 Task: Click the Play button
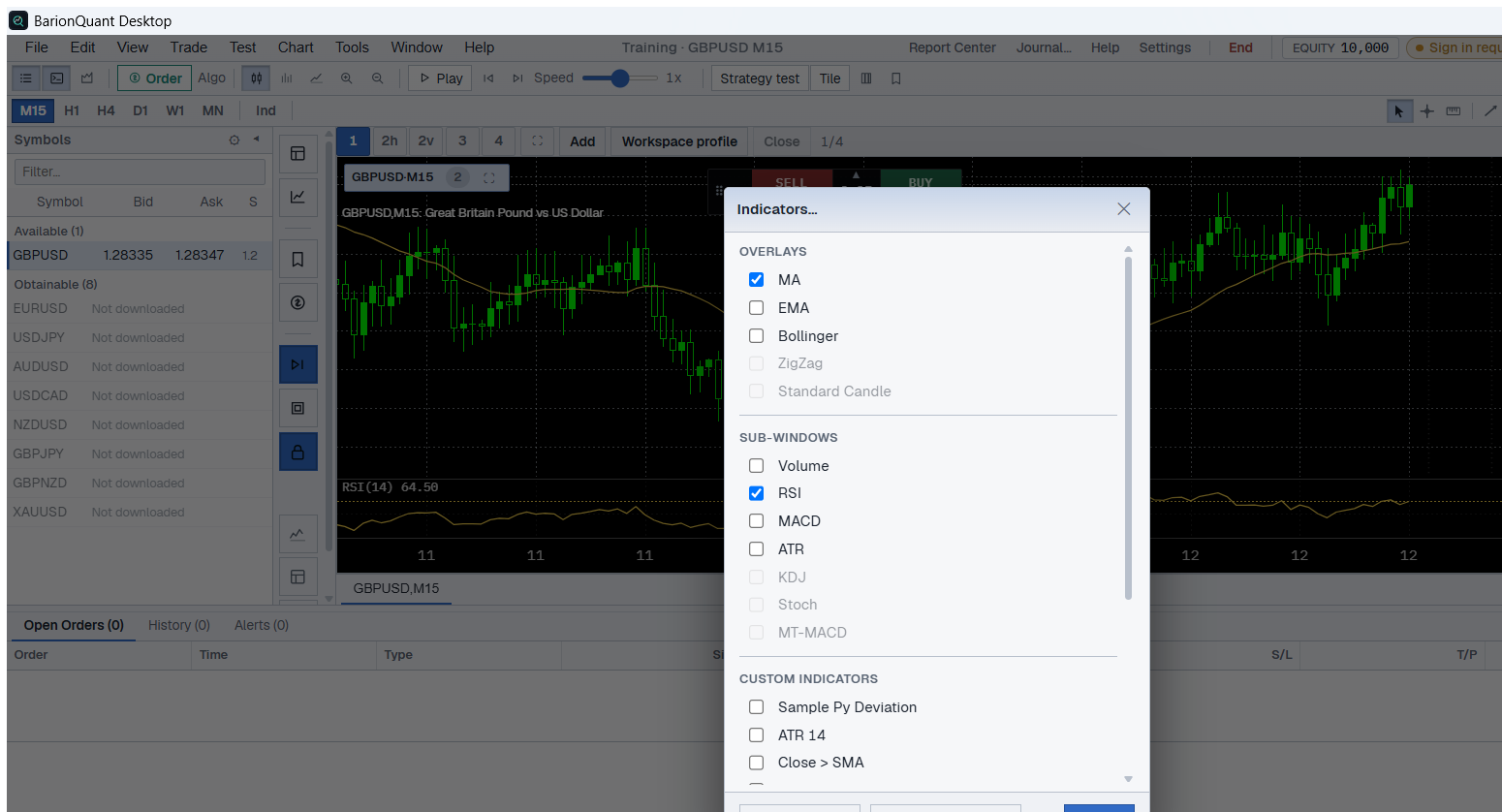(440, 78)
